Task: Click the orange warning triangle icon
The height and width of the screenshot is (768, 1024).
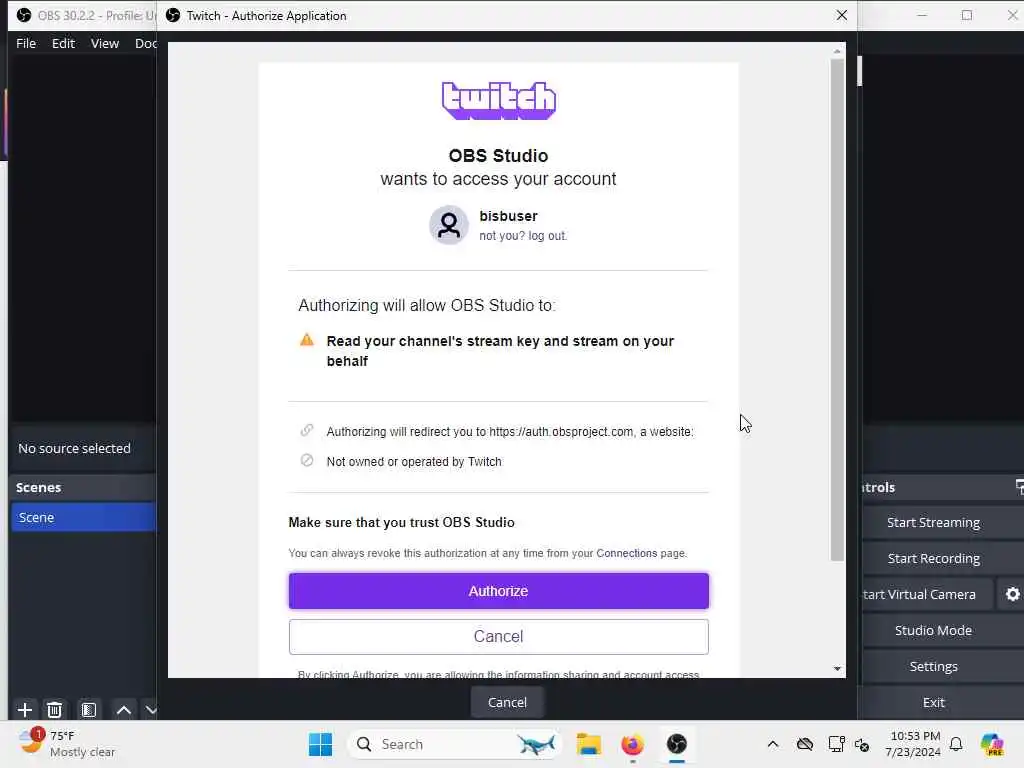Action: click(x=306, y=340)
